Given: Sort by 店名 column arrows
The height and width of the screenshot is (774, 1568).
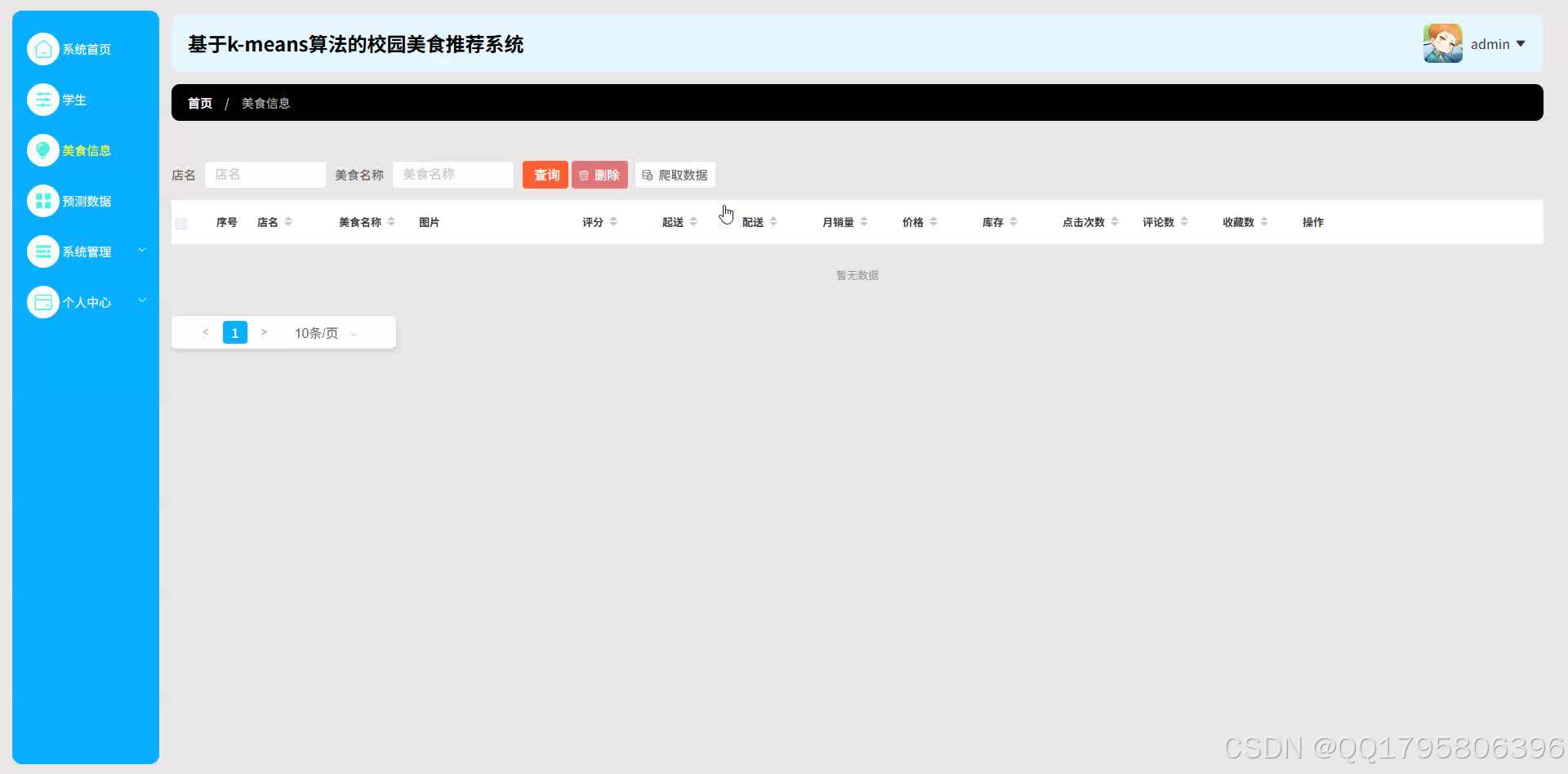Looking at the screenshot, I should pos(288,222).
